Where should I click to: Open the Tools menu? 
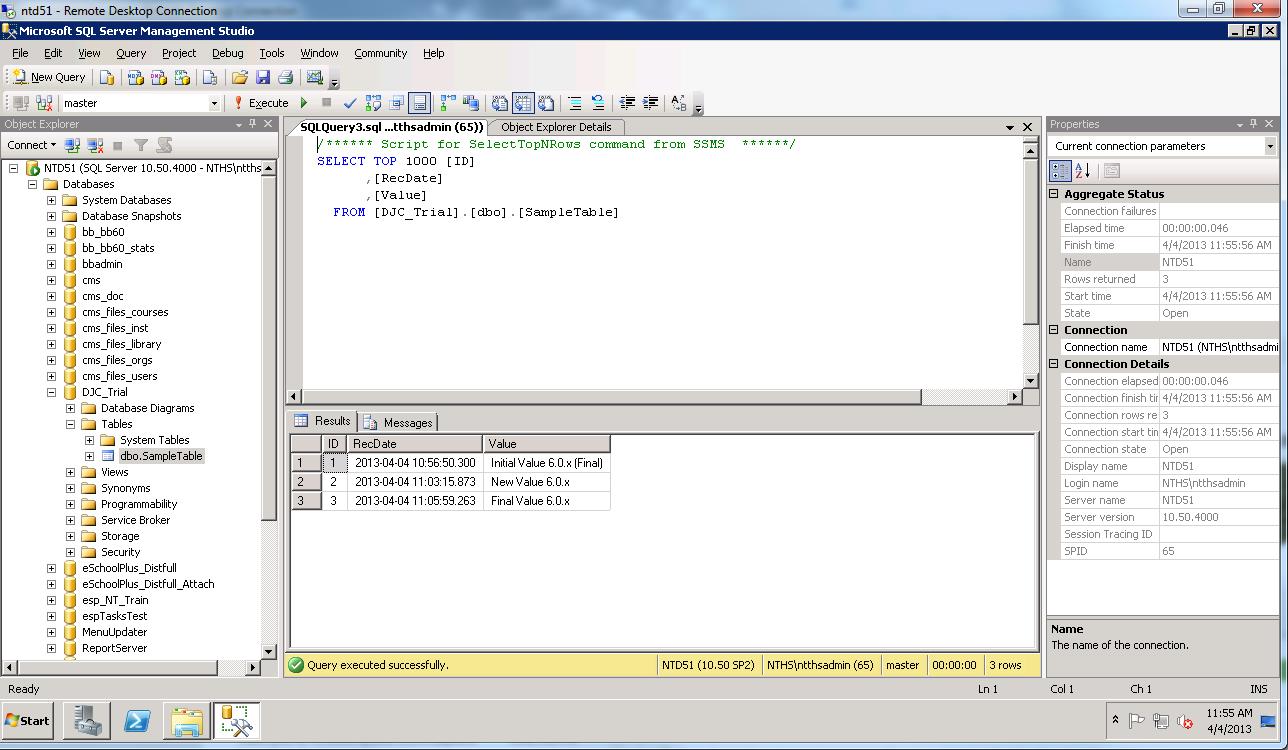[272, 53]
